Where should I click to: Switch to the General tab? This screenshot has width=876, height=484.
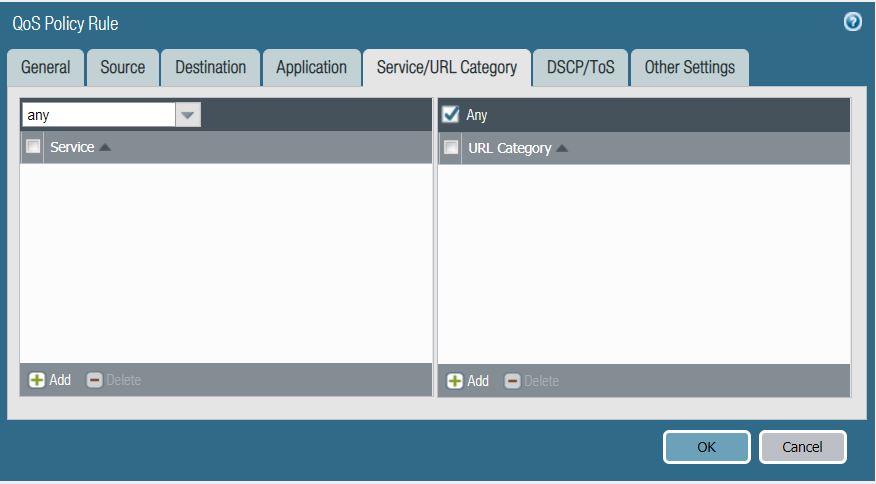tap(46, 68)
